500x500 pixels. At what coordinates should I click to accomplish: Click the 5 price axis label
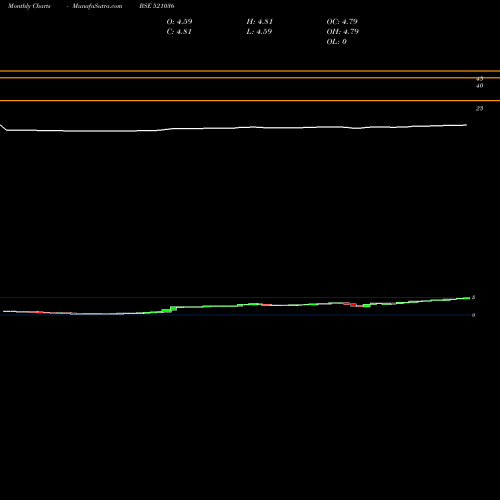tap(473, 297)
